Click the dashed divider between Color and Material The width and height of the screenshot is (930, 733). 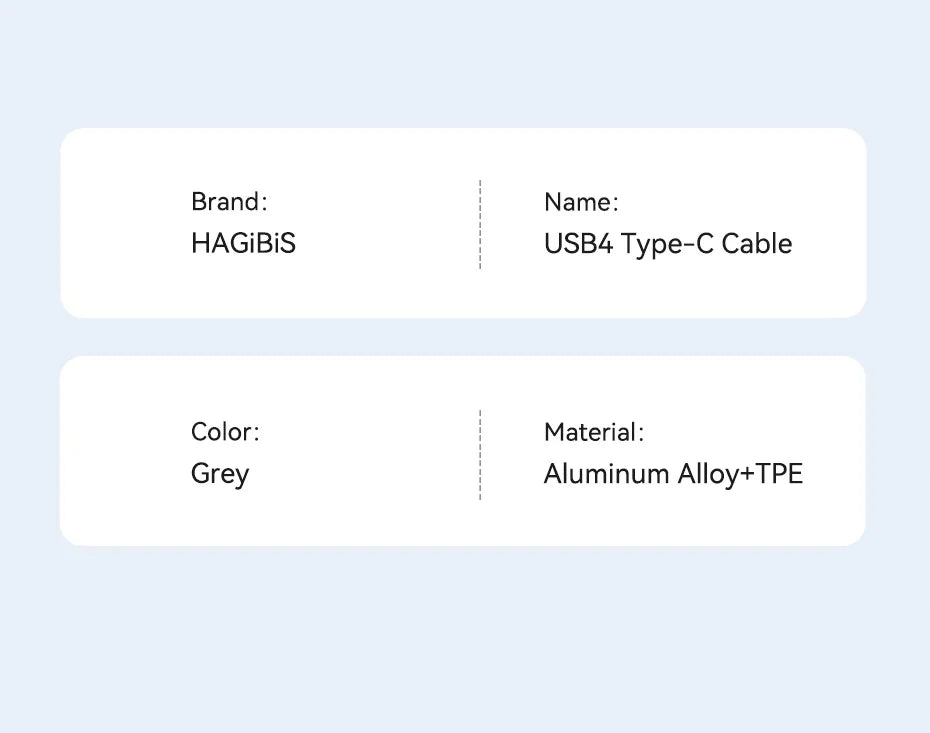480,454
